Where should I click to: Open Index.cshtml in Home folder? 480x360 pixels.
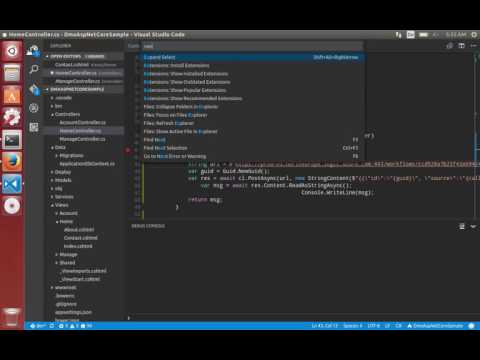[78, 246]
